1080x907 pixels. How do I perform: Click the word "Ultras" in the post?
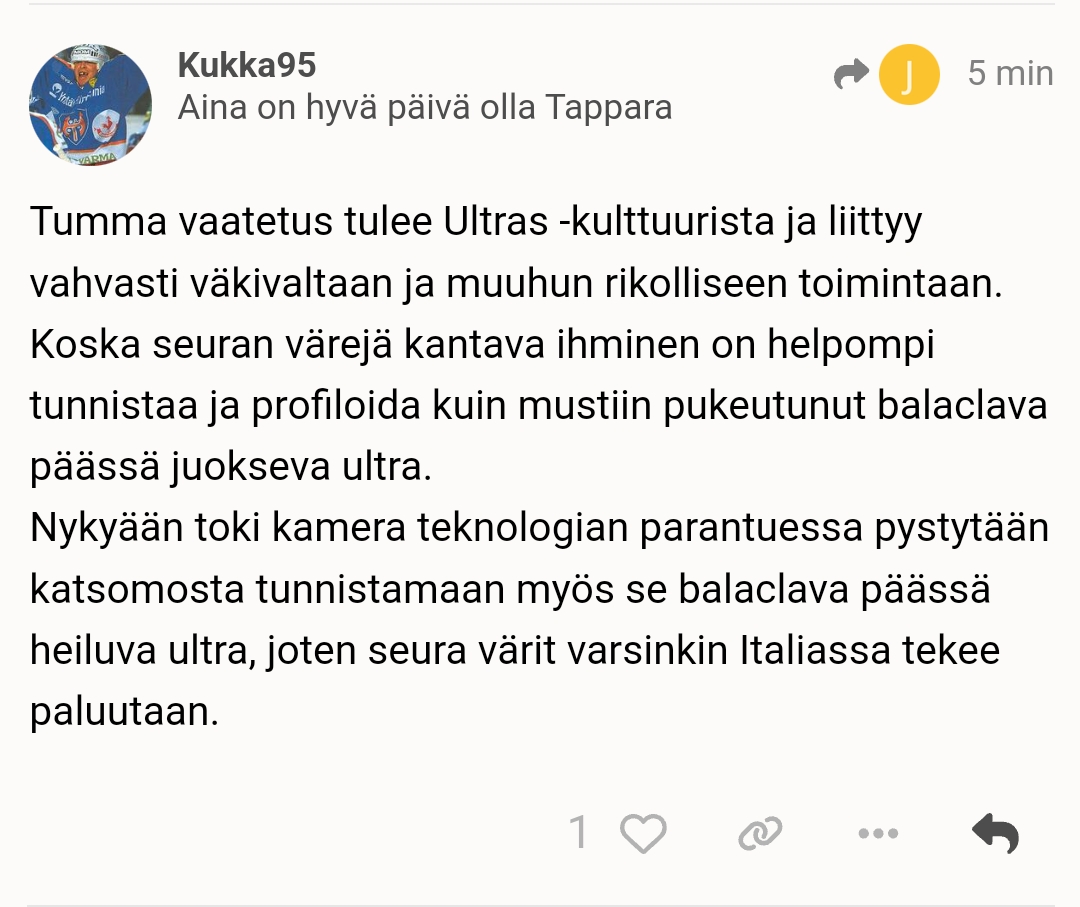click(x=490, y=221)
